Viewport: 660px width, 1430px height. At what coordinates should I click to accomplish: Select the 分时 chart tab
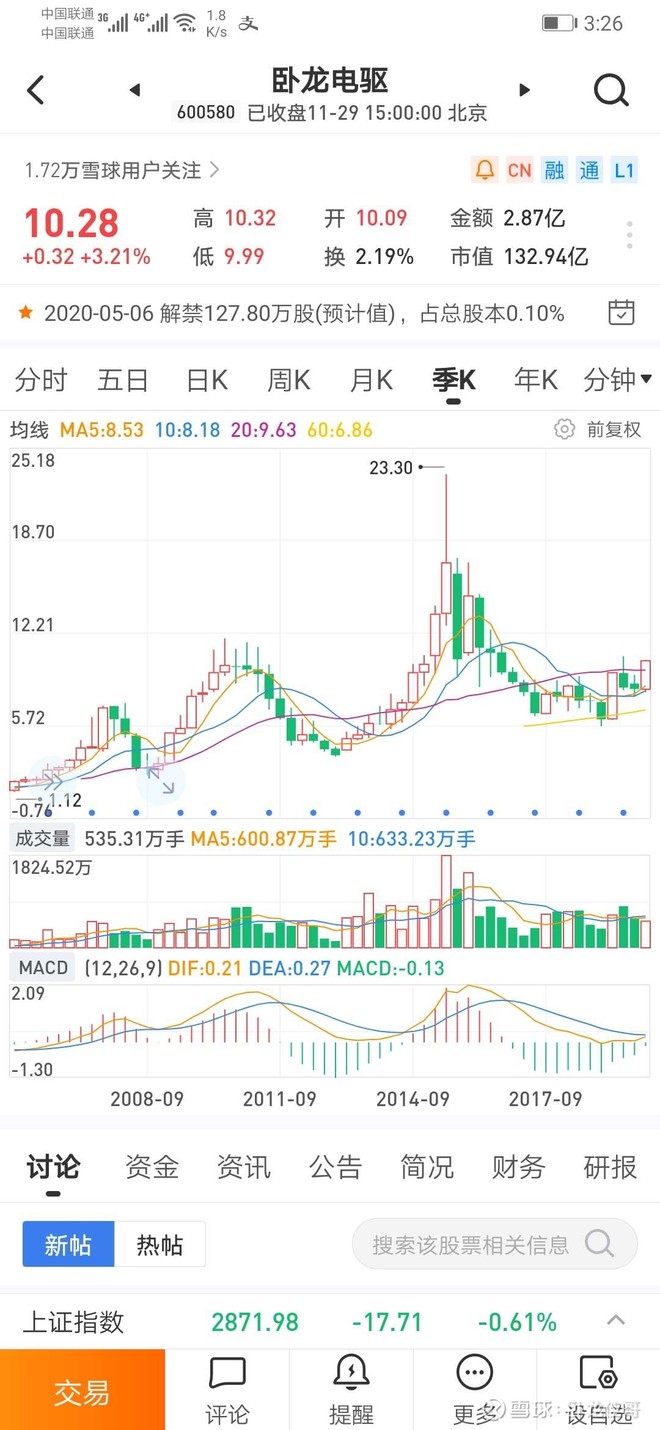click(x=41, y=379)
